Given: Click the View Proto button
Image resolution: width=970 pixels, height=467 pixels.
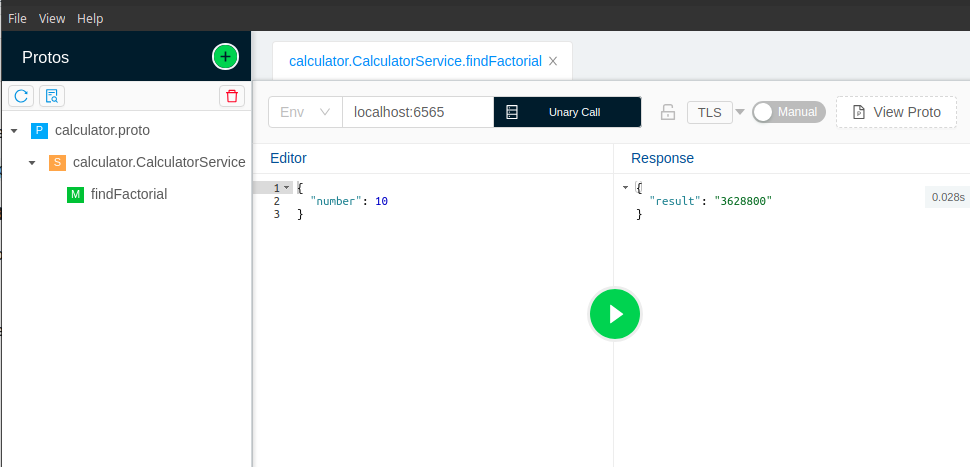Looking at the screenshot, I should tap(896, 112).
